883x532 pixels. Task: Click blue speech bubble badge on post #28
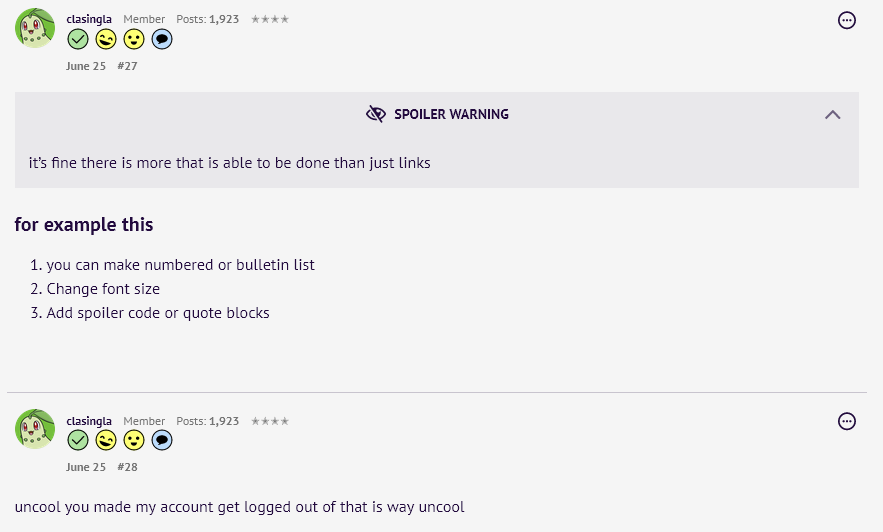(162, 440)
